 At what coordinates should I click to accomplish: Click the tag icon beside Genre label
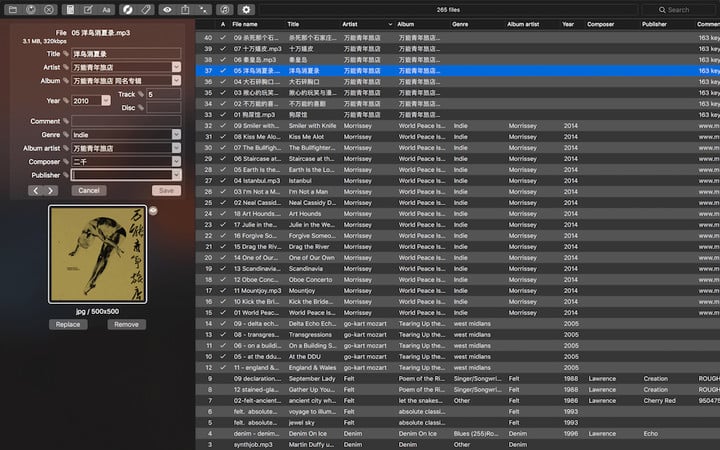point(66,135)
